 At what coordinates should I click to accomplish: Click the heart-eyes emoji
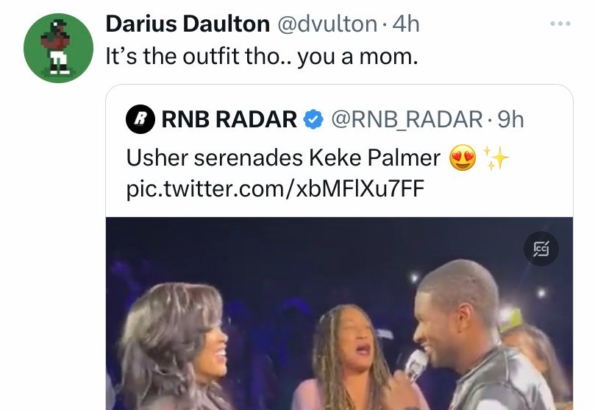(463, 158)
